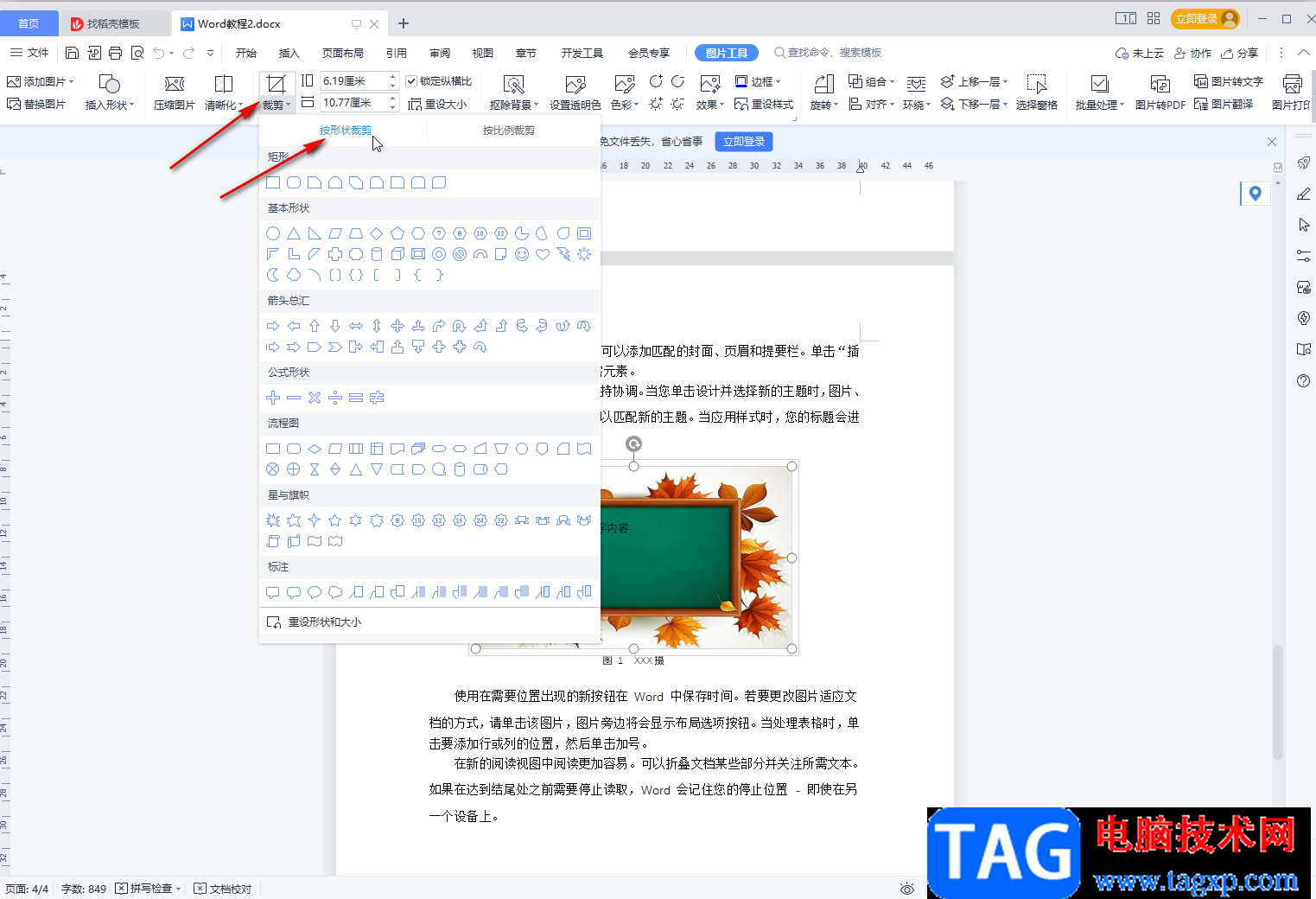The image size is (1316, 899).
Task: Click the 协作 collaborate button
Action: click(x=1192, y=53)
